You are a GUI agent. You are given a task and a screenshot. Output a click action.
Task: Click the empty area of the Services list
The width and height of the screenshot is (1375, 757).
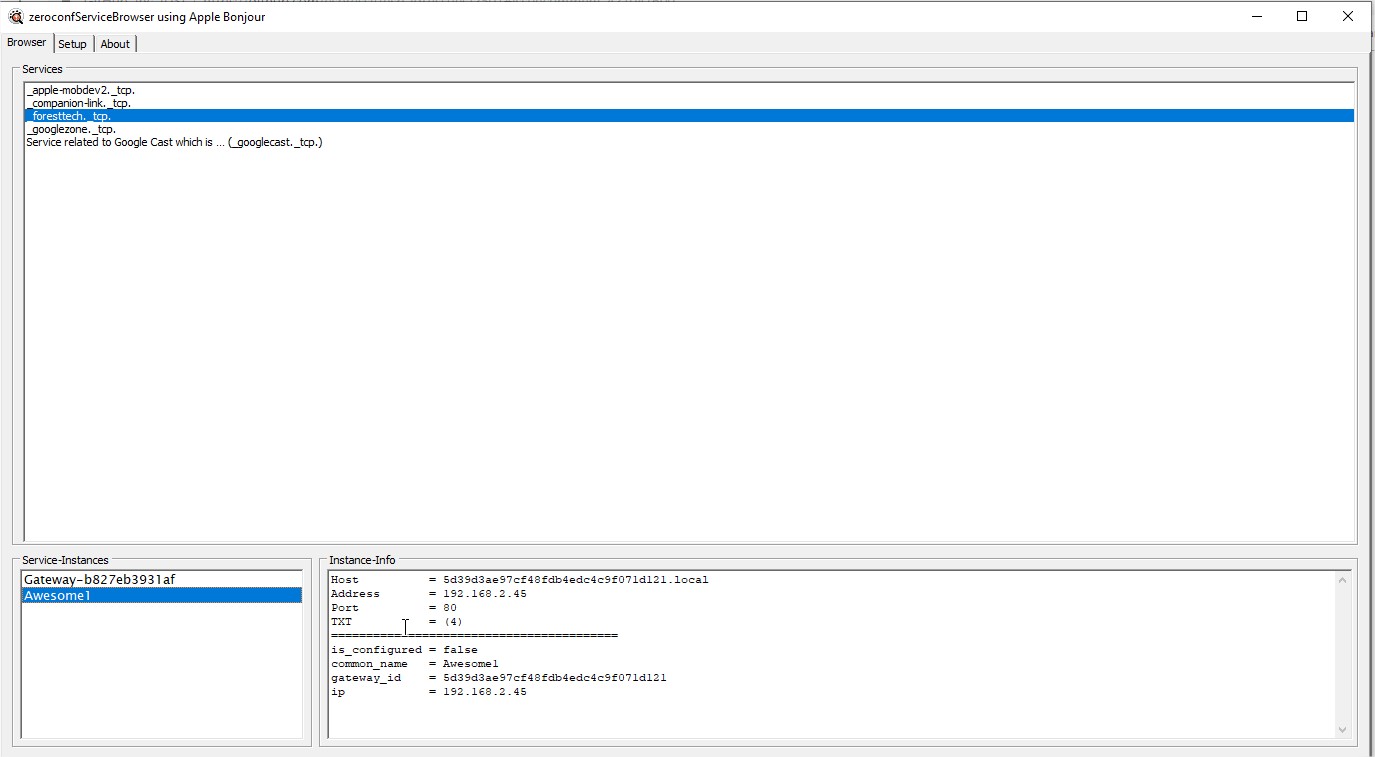point(600,300)
